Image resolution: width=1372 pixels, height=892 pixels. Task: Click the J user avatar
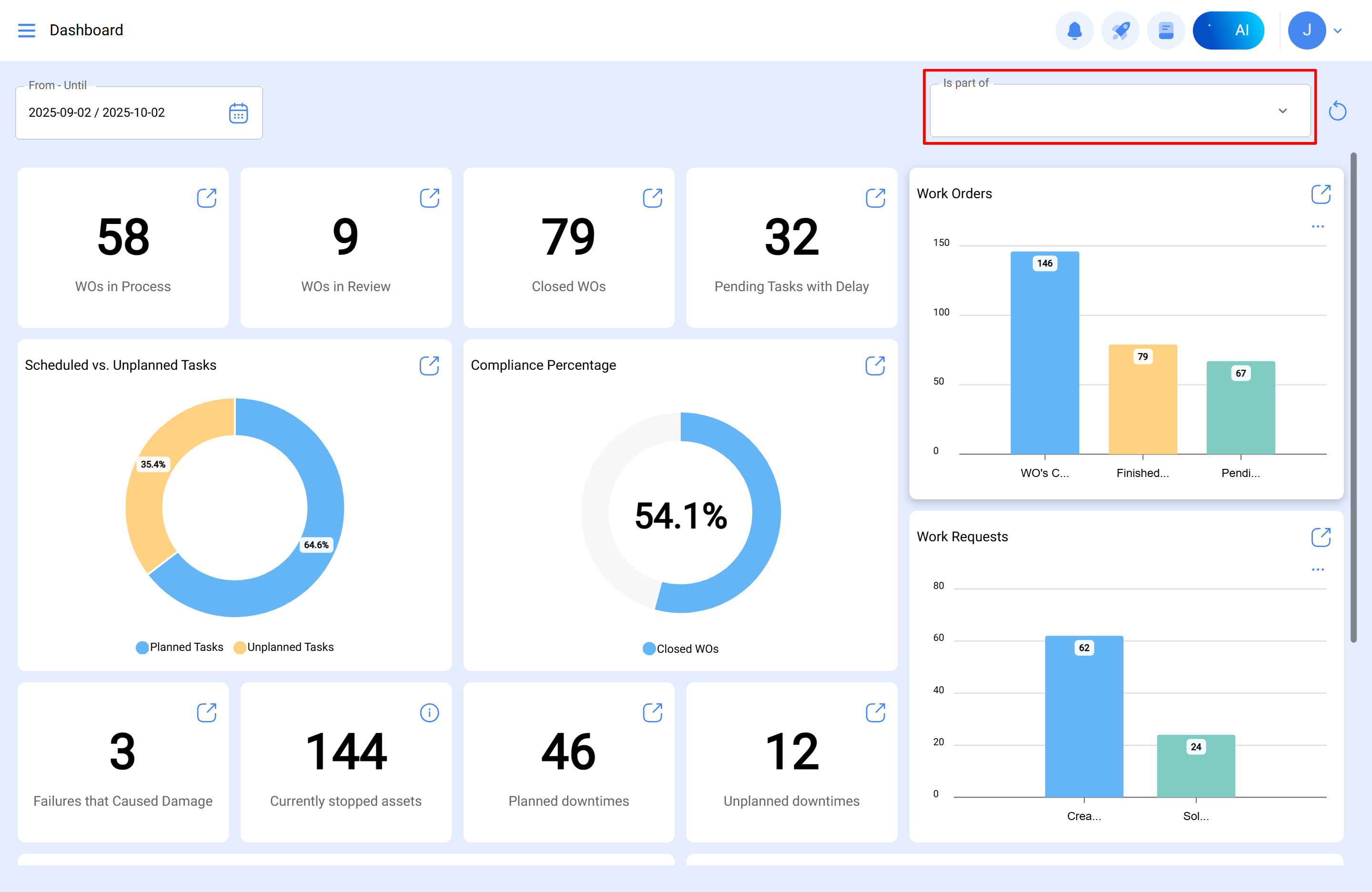(x=1307, y=30)
